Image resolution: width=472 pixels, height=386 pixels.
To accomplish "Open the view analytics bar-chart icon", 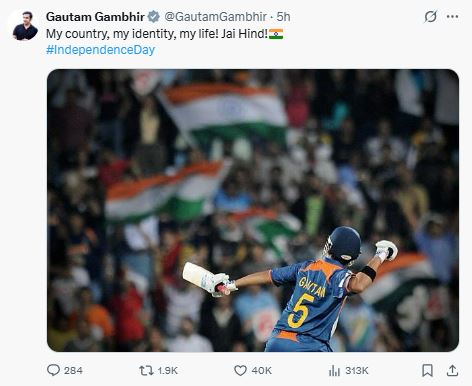I will pos(334,371).
